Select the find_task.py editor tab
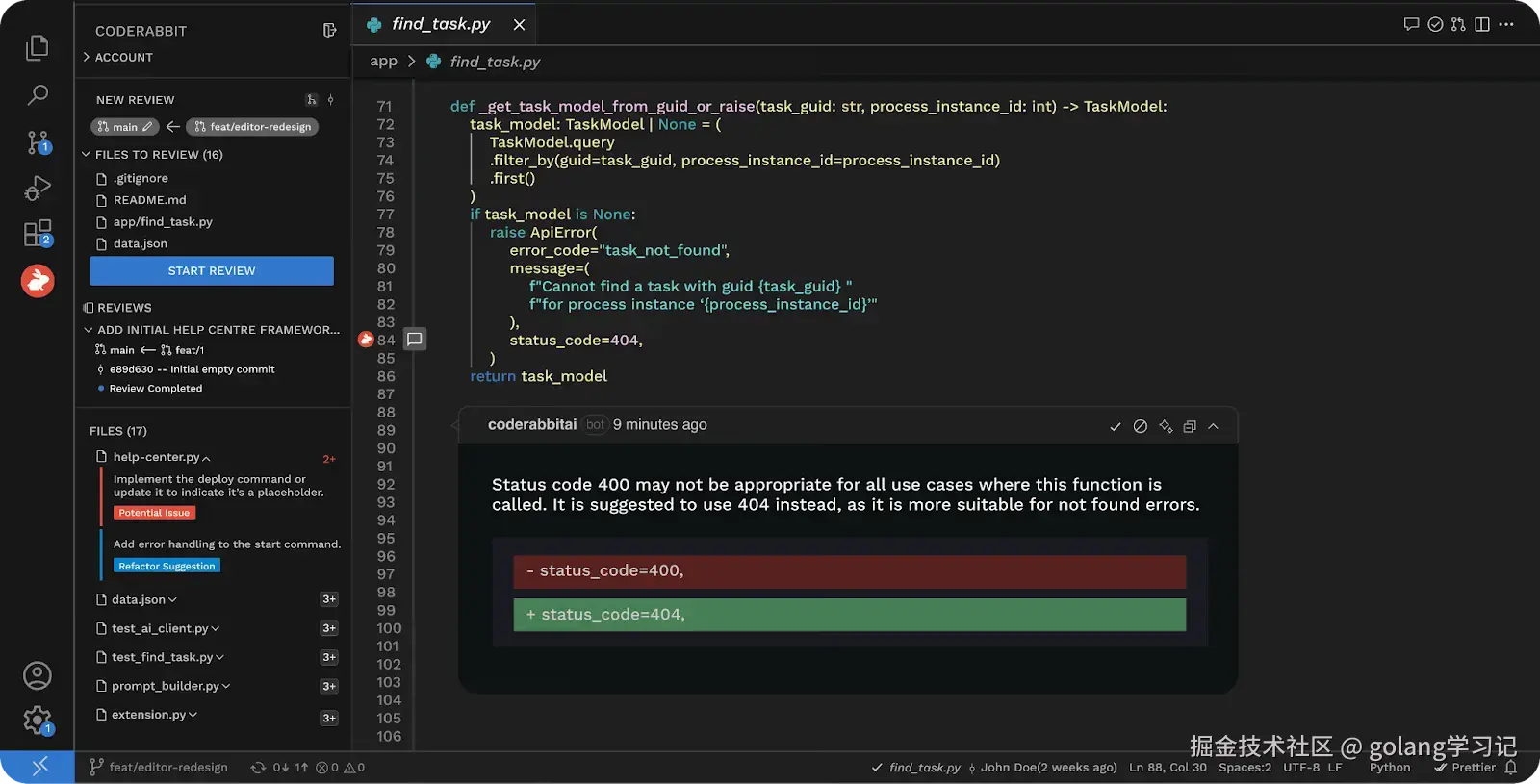The width and height of the screenshot is (1540, 784). 440,25
